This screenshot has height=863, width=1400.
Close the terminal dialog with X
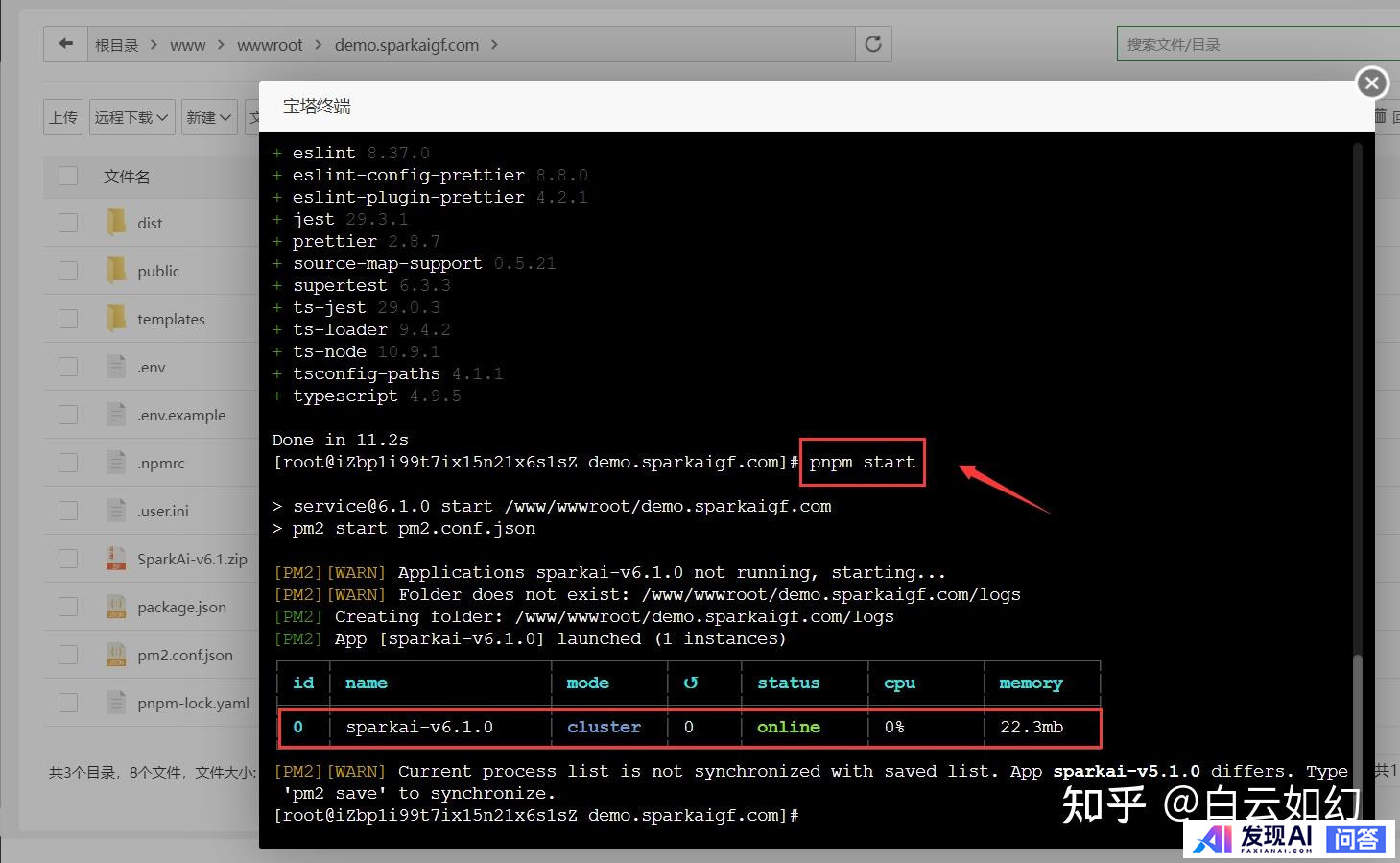1371,84
